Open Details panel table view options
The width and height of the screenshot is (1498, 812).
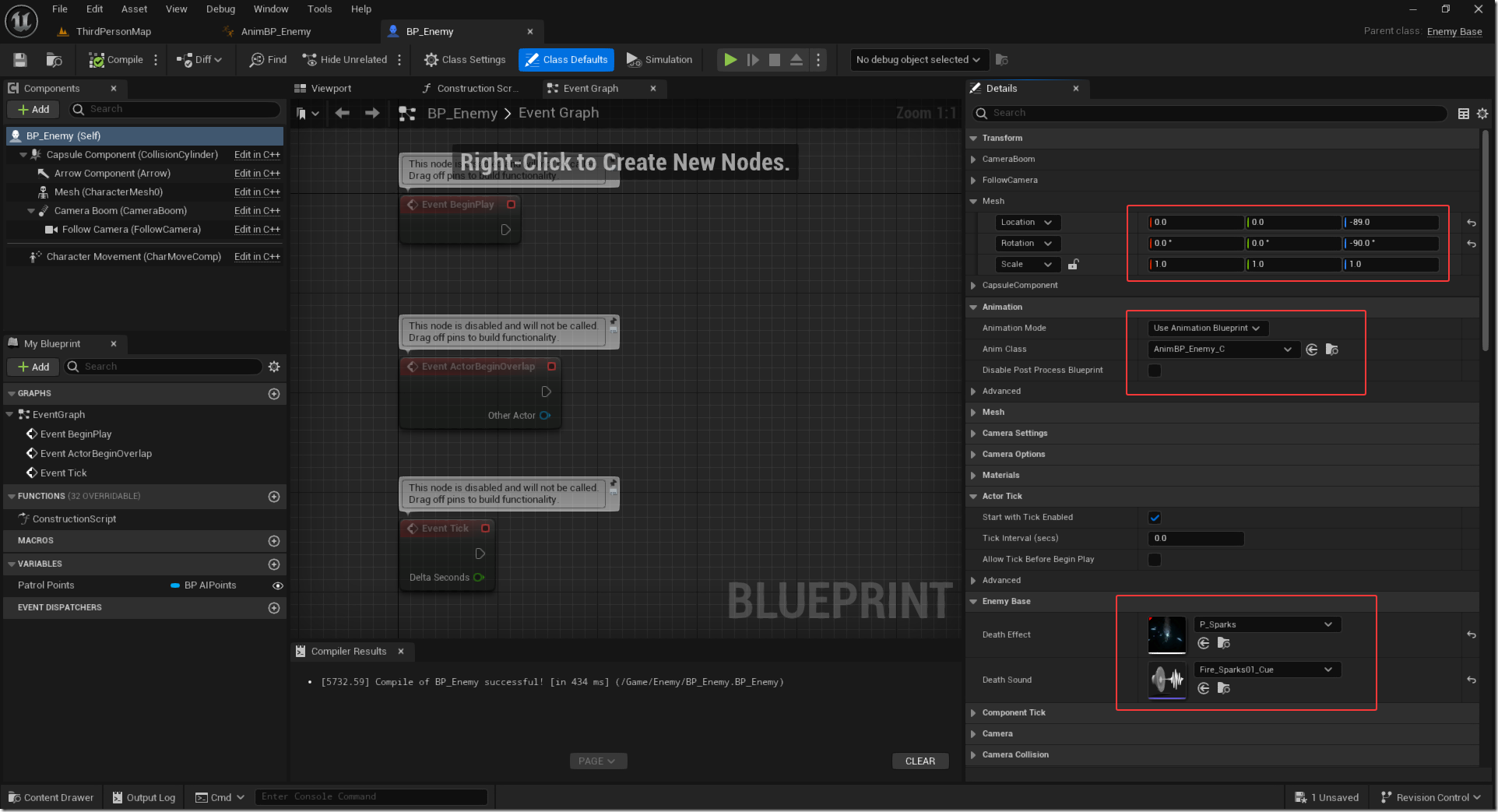1464,114
